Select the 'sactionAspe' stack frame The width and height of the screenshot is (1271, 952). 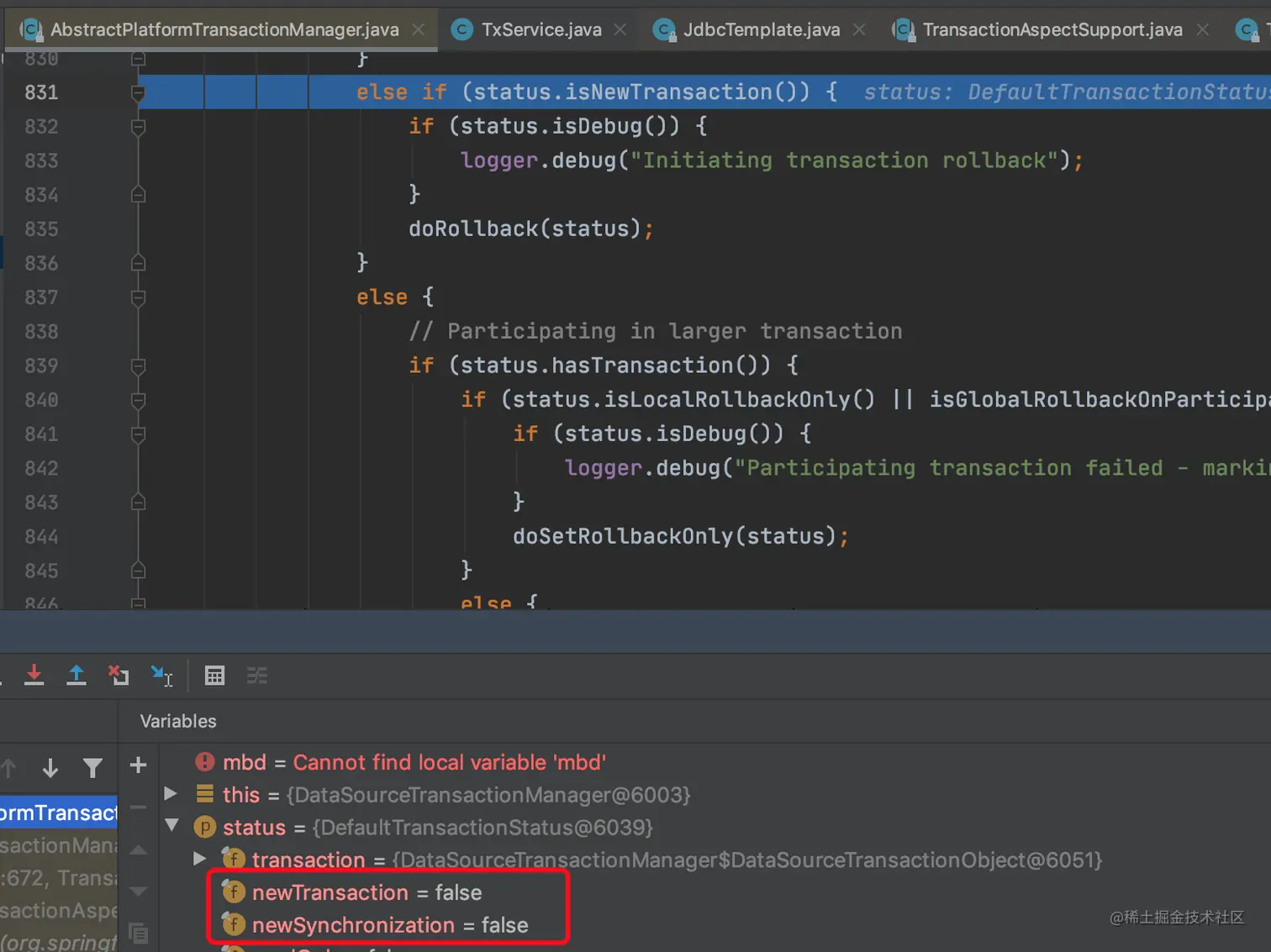tap(59, 911)
